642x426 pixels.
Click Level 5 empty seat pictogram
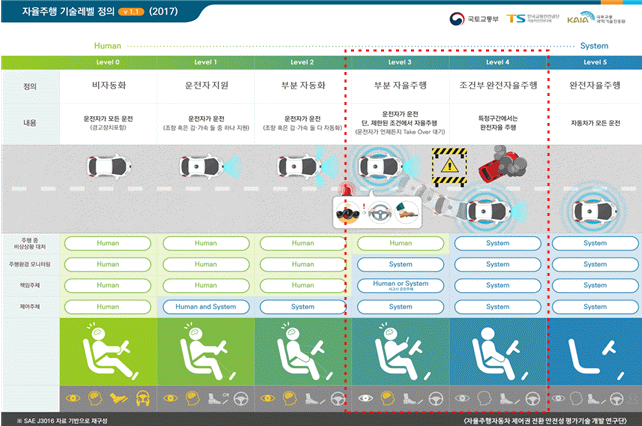pyautogui.click(x=596, y=356)
